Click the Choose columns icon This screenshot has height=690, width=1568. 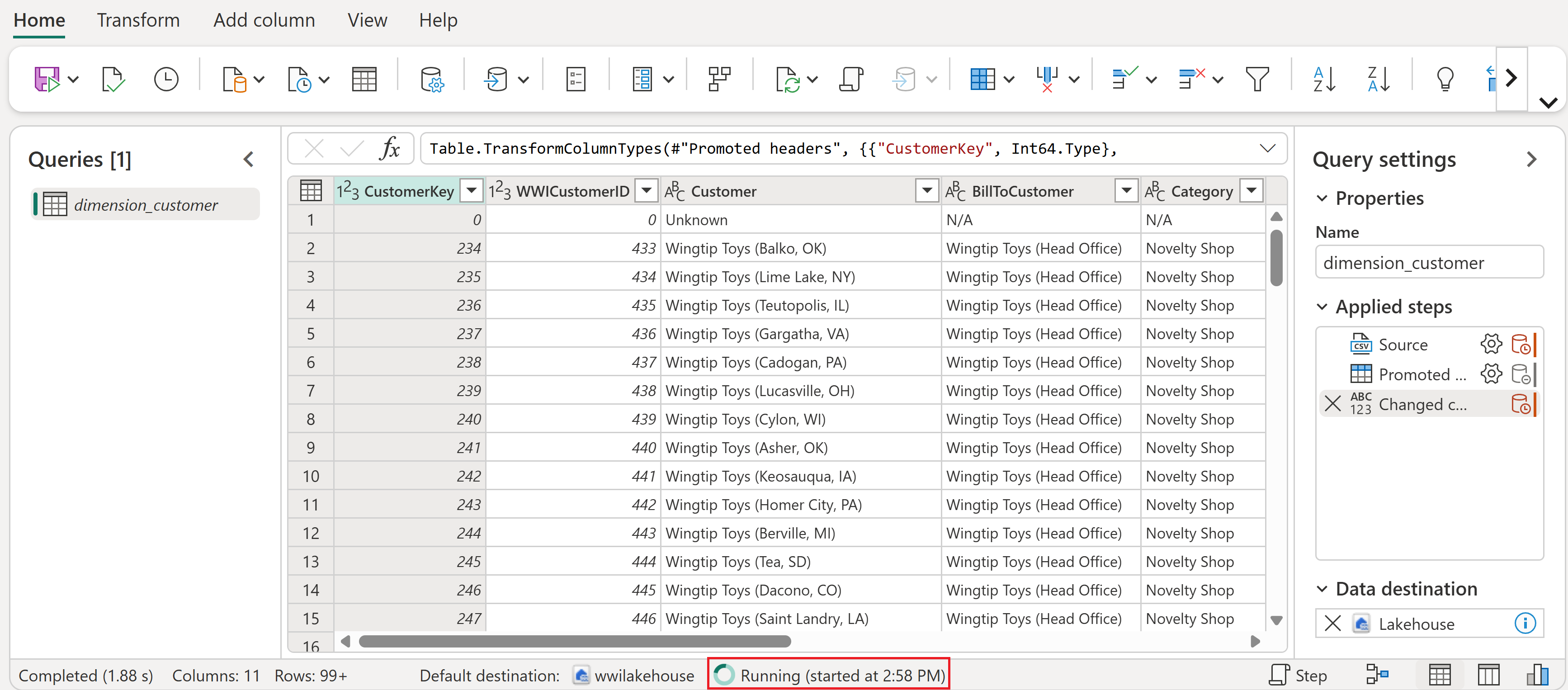point(982,79)
